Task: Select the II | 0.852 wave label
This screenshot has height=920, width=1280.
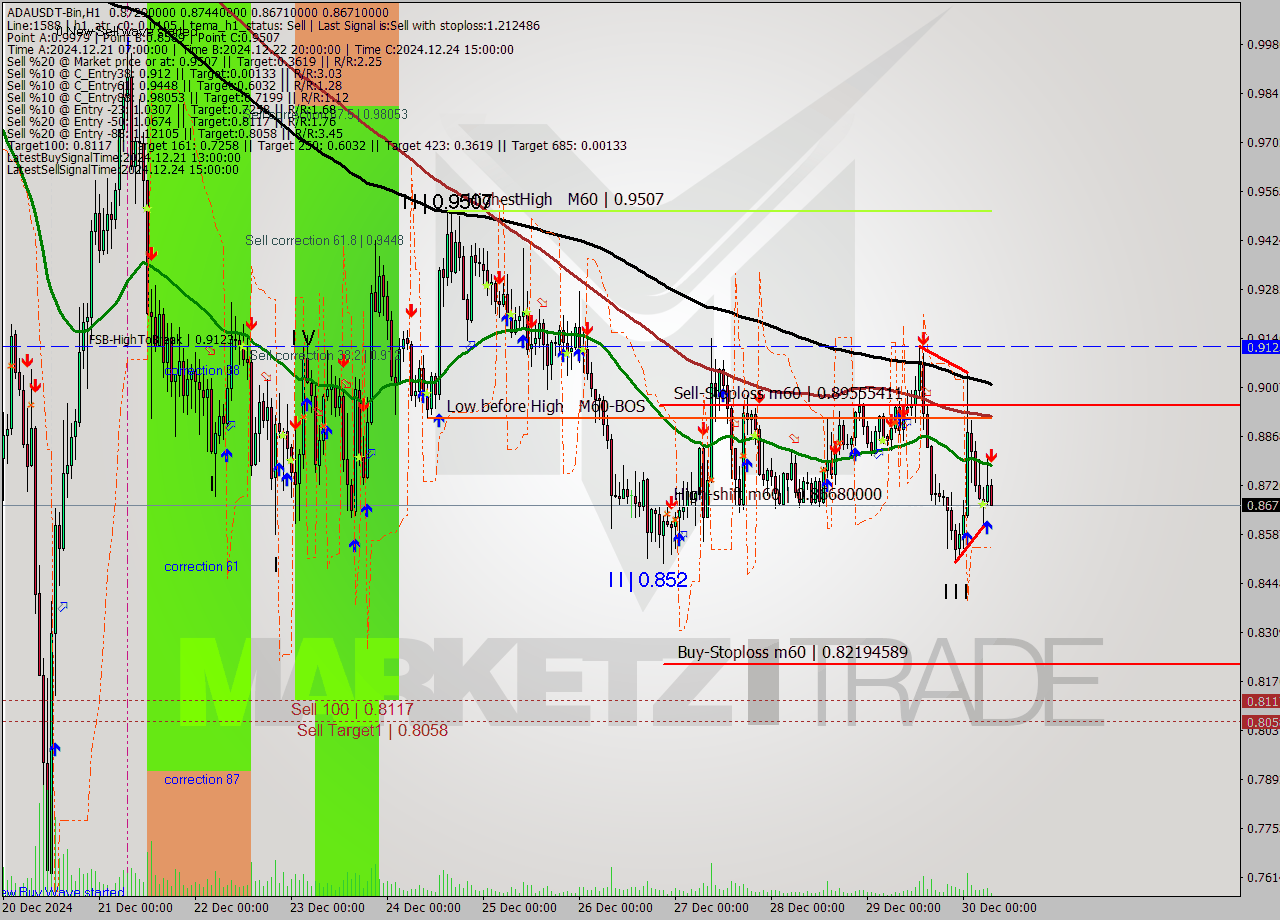Action: (648, 579)
